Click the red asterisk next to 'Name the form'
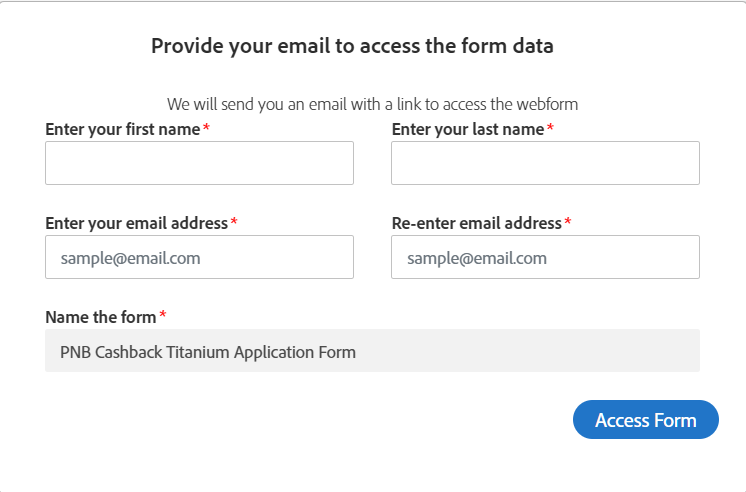The height and width of the screenshot is (492, 746). (x=163, y=317)
